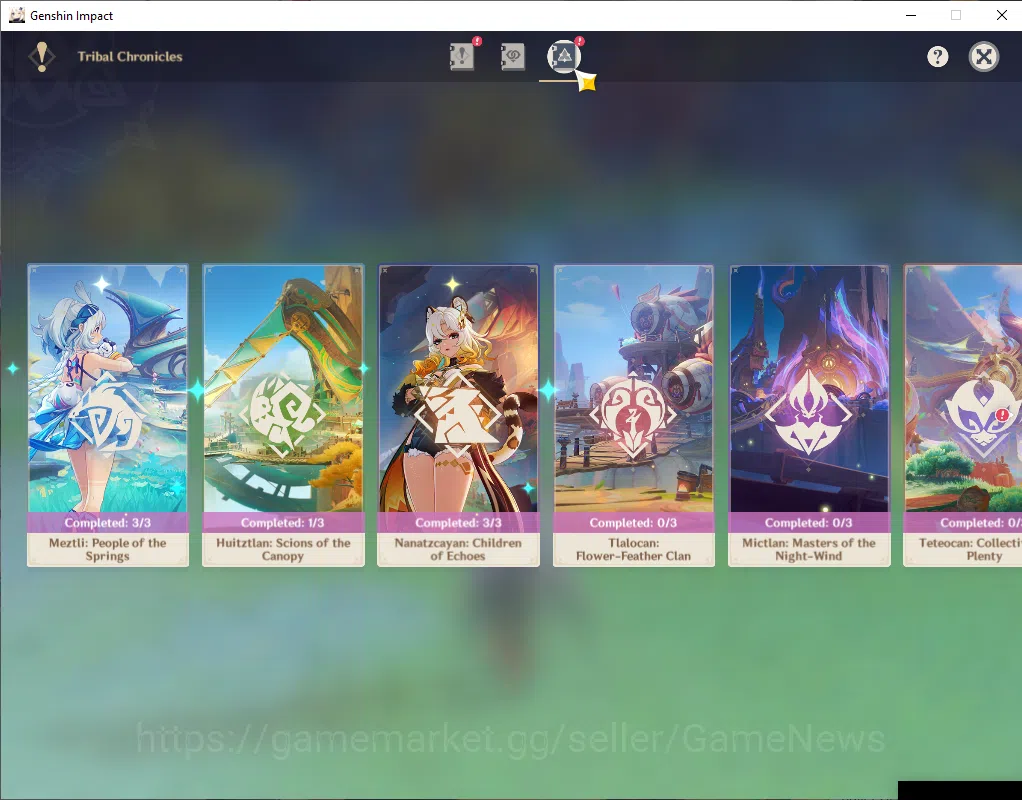Click "Completed: 3/3" under the Meztli card
The width and height of the screenshot is (1022, 800).
(x=108, y=523)
